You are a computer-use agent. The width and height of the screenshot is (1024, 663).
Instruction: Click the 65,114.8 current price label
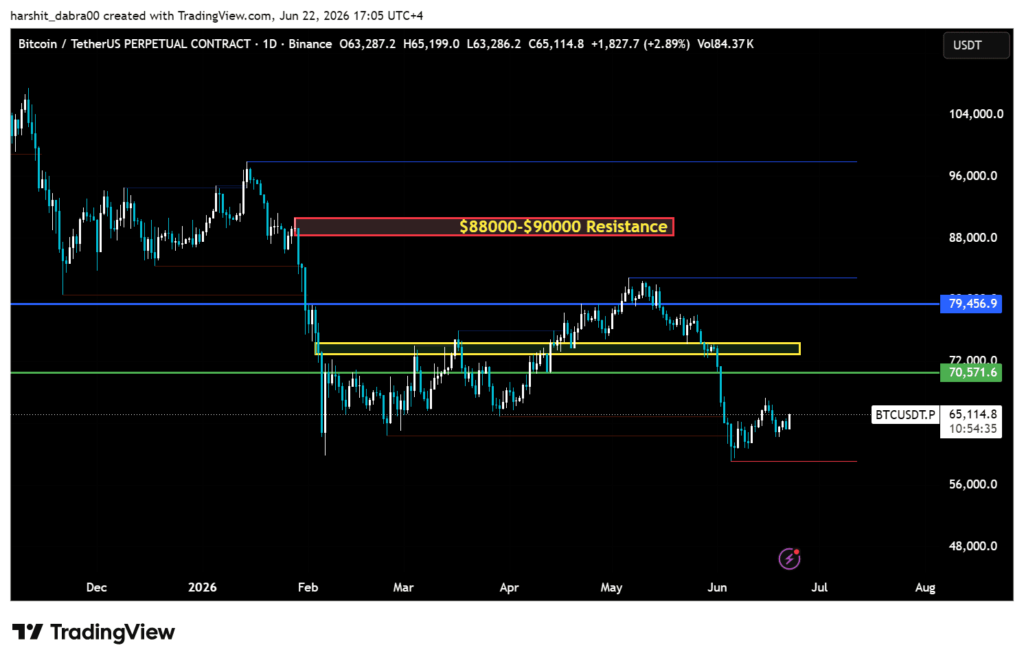972,414
